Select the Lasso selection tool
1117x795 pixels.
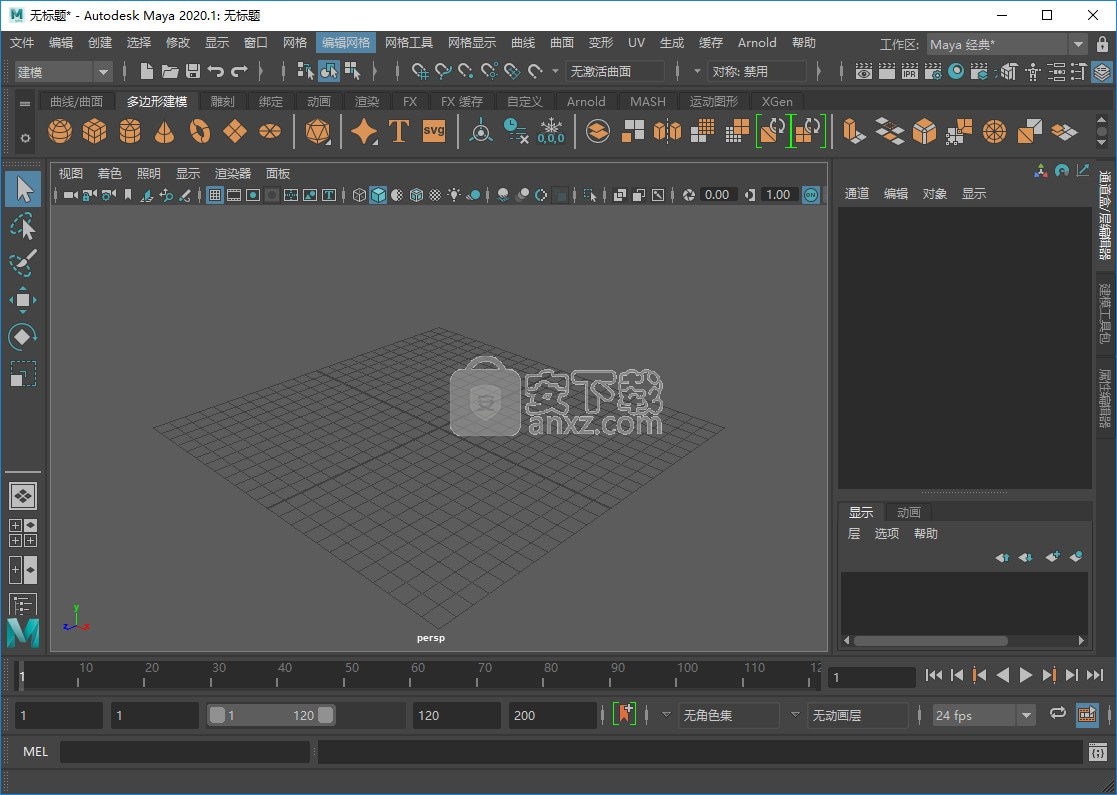(24, 227)
